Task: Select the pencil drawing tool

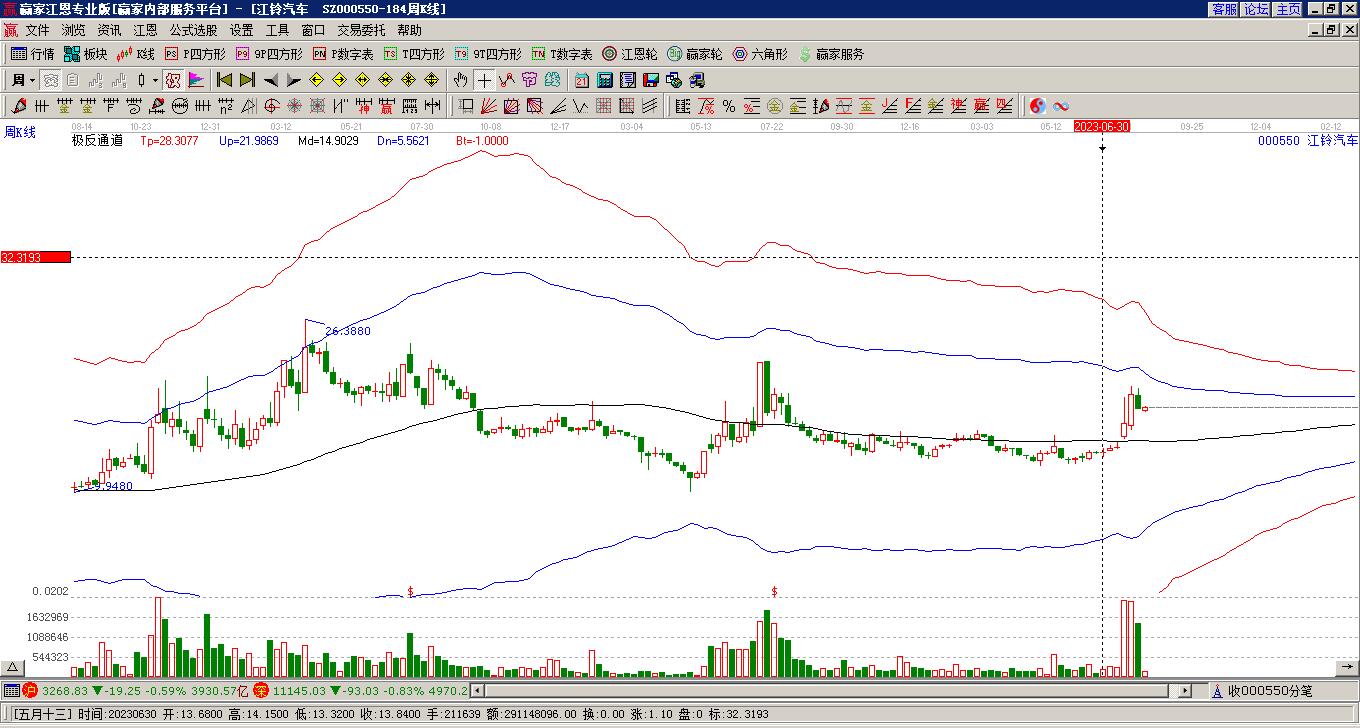Action: tap(19, 106)
